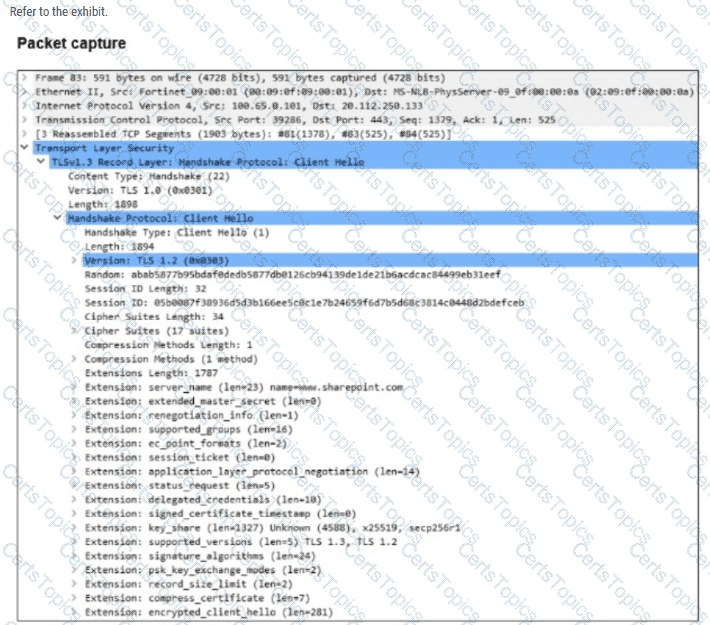Select Length: 1894 row
Viewport: 710px width, 625px height.
[120, 246]
